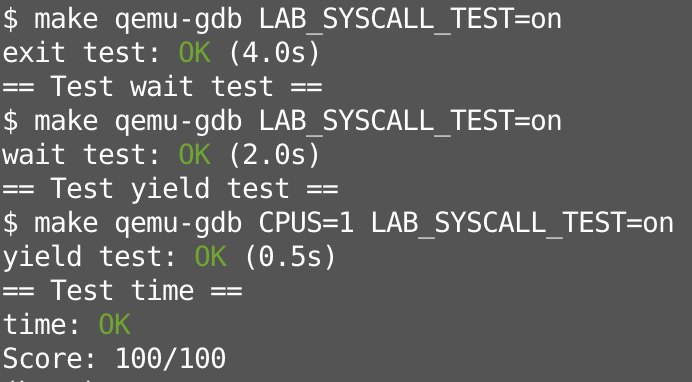Click the green OK after exit test

coord(195,53)
